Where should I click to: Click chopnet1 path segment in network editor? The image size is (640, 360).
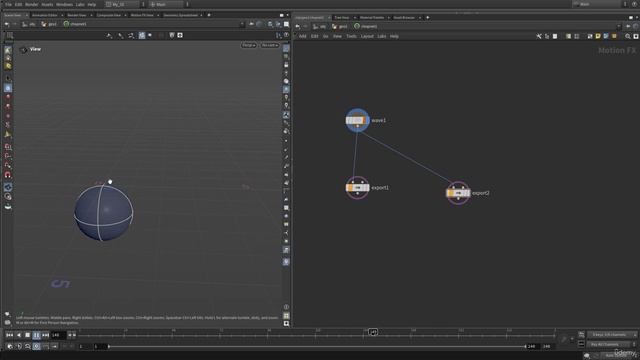pyautogui.click(x=365, y=27)
